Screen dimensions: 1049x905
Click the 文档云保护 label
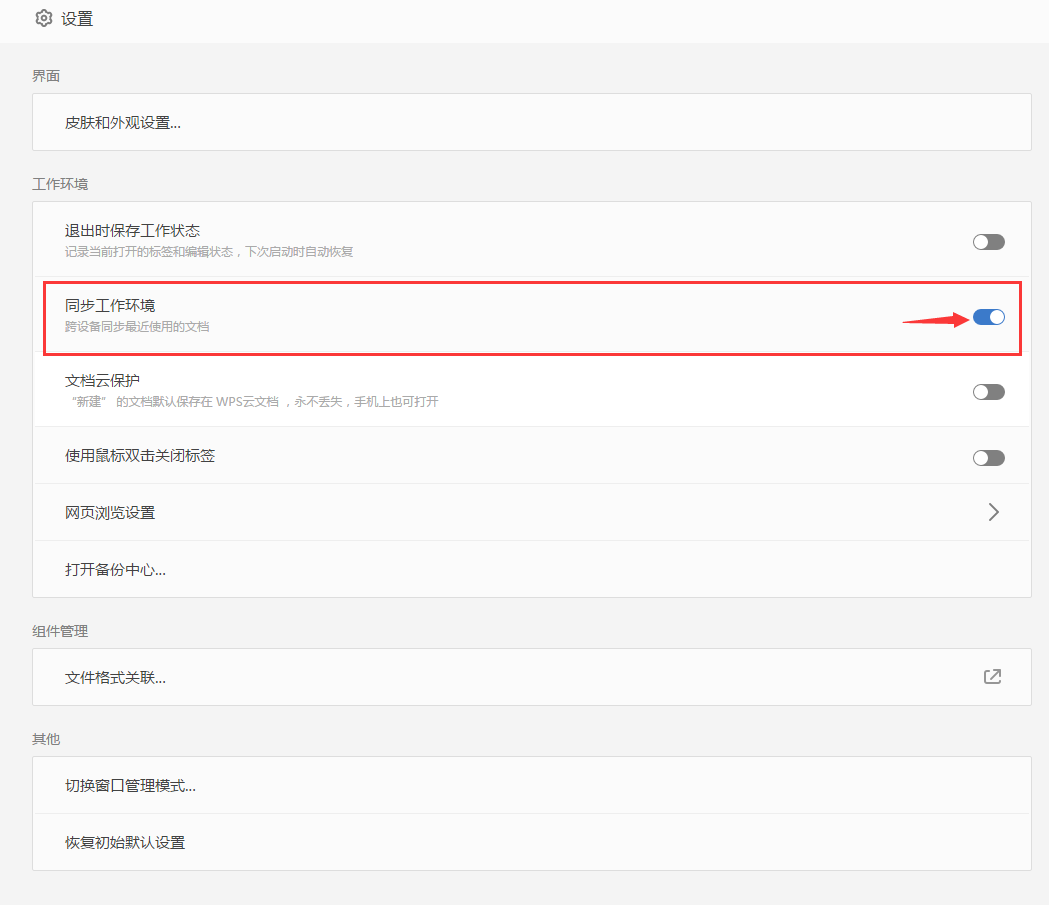tap(102, 381)
